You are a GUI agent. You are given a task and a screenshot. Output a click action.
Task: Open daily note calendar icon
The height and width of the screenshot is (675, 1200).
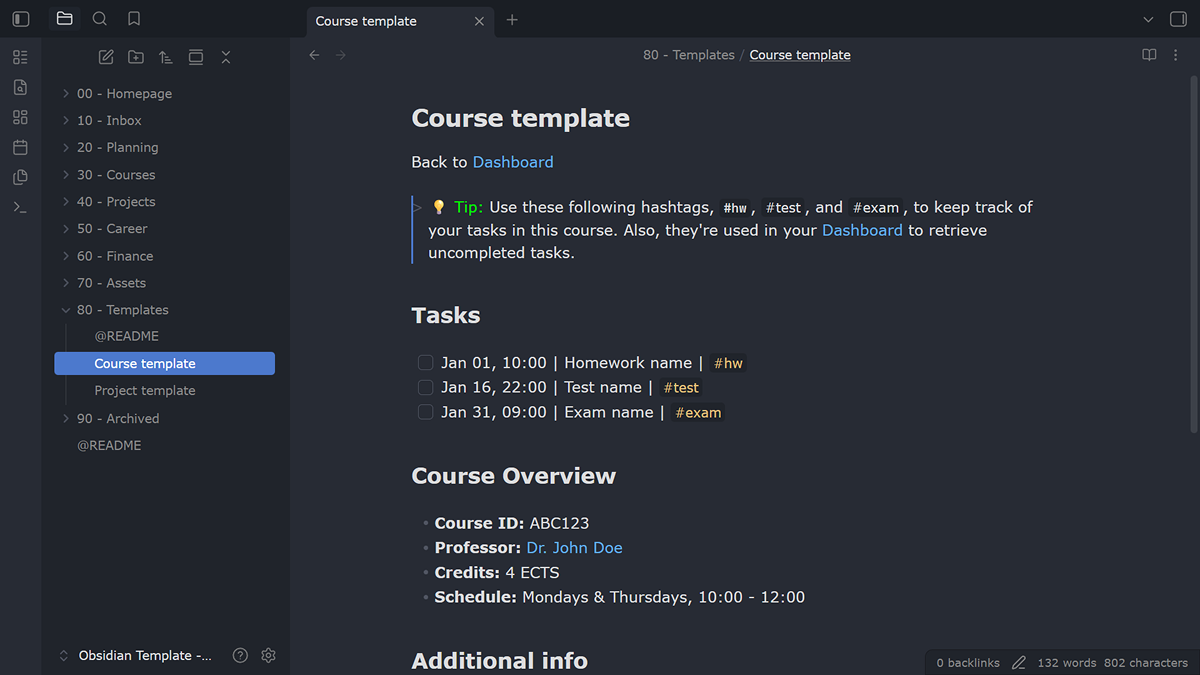click(21, 147)
